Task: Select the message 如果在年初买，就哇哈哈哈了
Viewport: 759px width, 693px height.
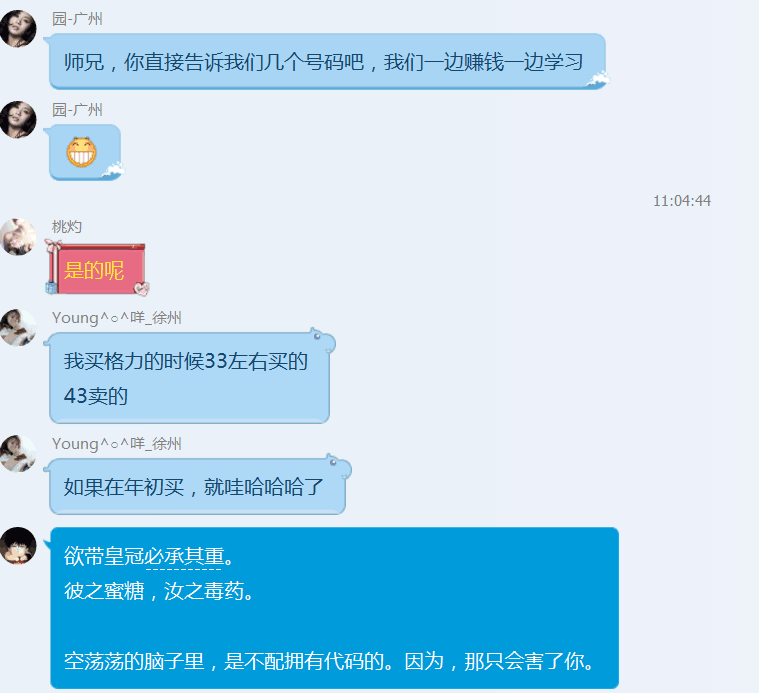Action: click(194, 487)
